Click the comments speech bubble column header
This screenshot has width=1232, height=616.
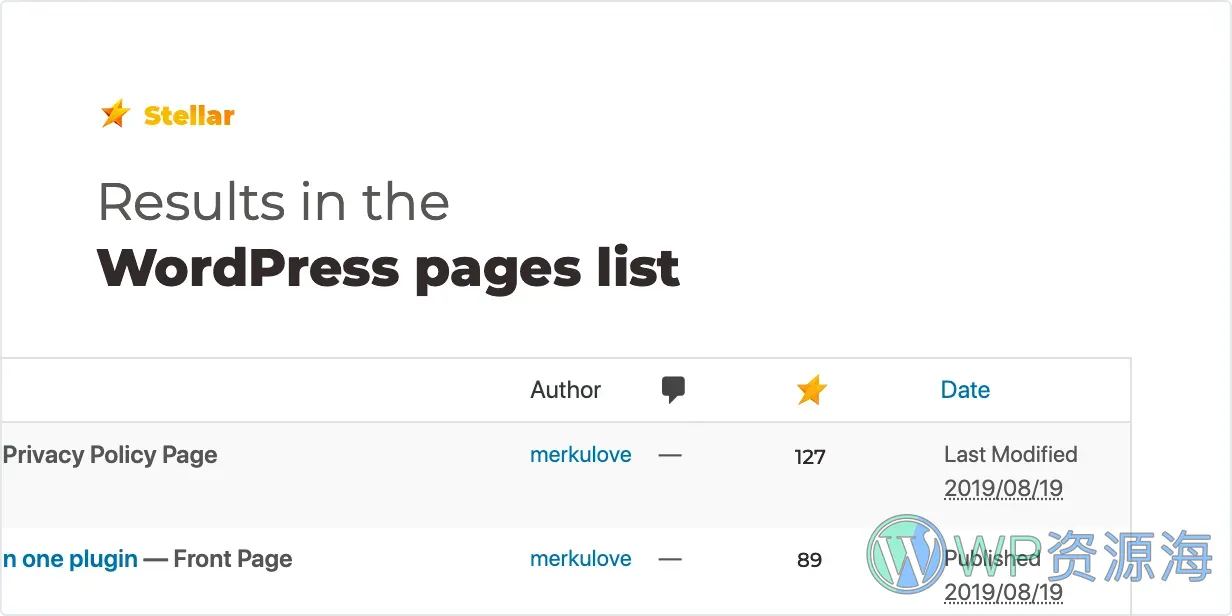point(674,390)
